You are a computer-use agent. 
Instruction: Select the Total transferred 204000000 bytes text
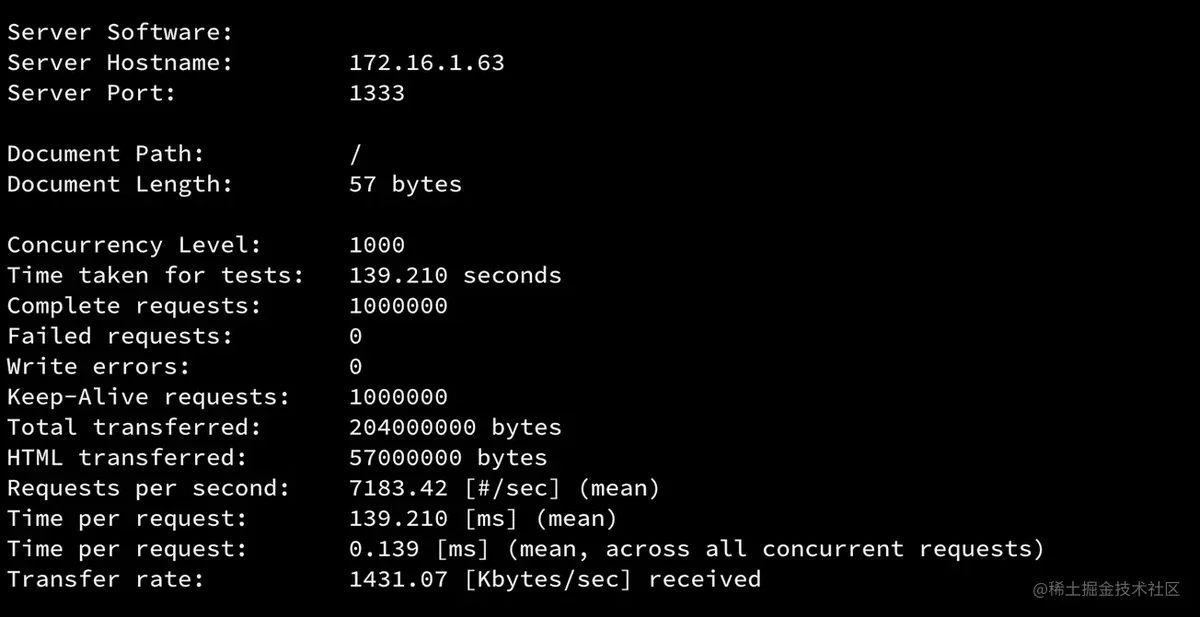455,428
